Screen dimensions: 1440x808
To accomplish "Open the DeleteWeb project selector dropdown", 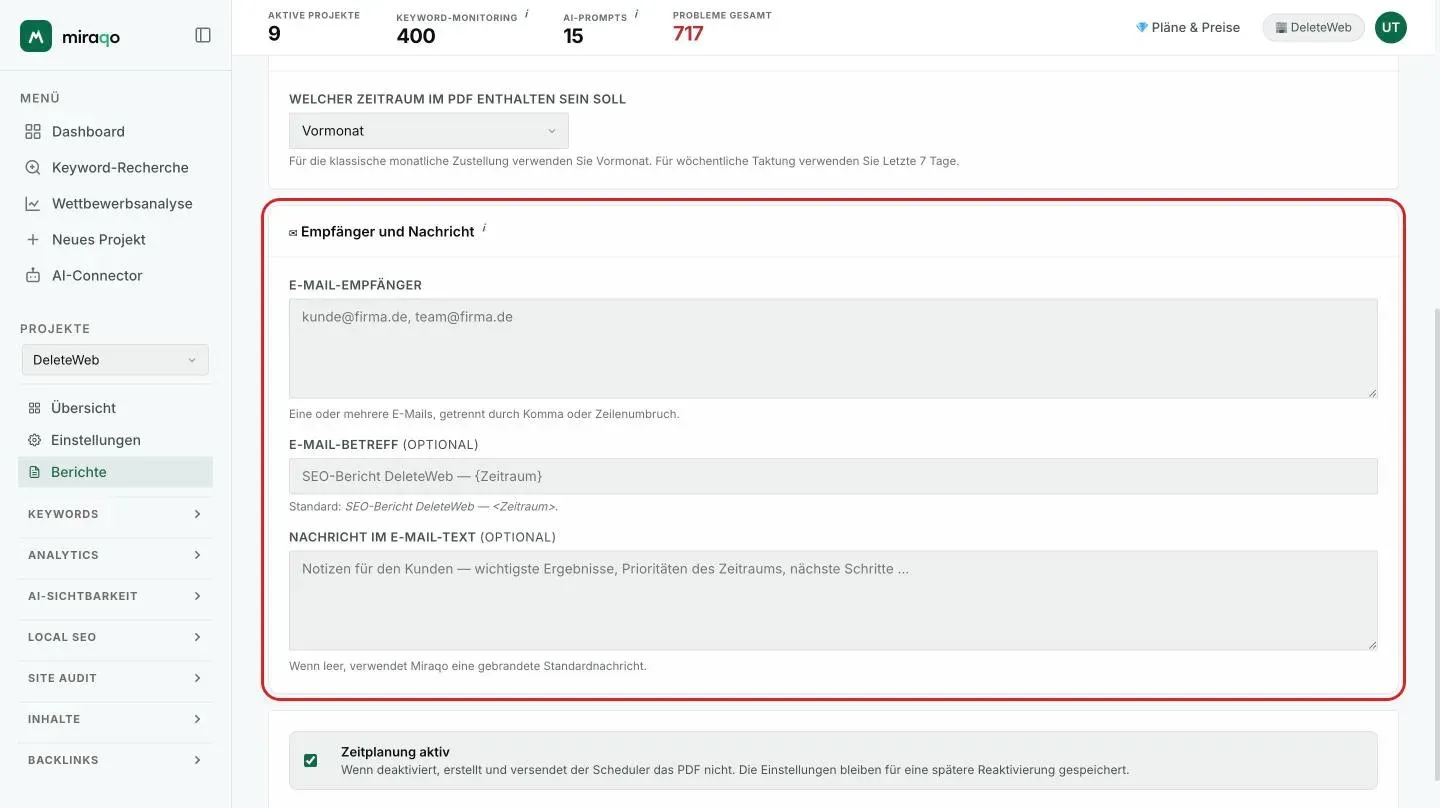I will (115, 360).
